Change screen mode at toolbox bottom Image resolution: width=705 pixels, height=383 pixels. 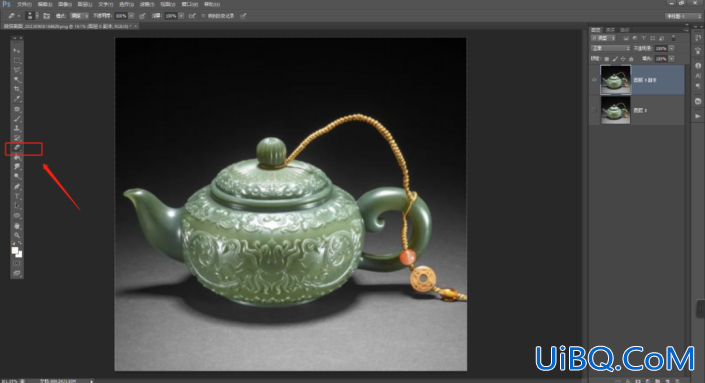17,273
